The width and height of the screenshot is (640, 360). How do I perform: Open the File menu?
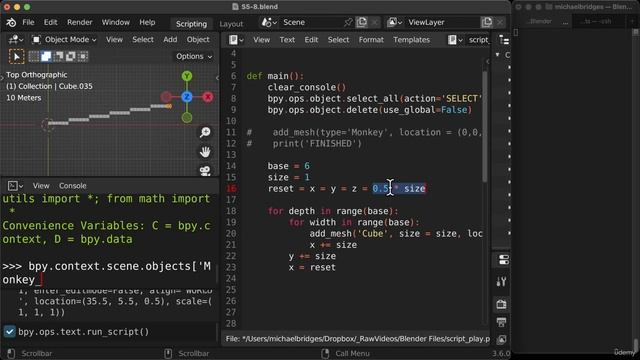[28, 22]
